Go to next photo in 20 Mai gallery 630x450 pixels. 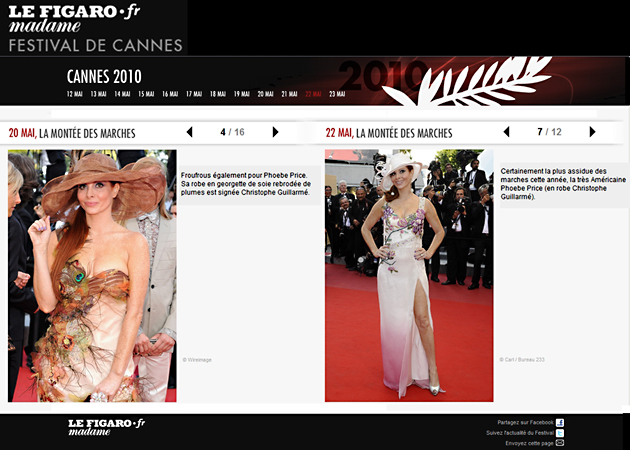click(x=275, y=132)
